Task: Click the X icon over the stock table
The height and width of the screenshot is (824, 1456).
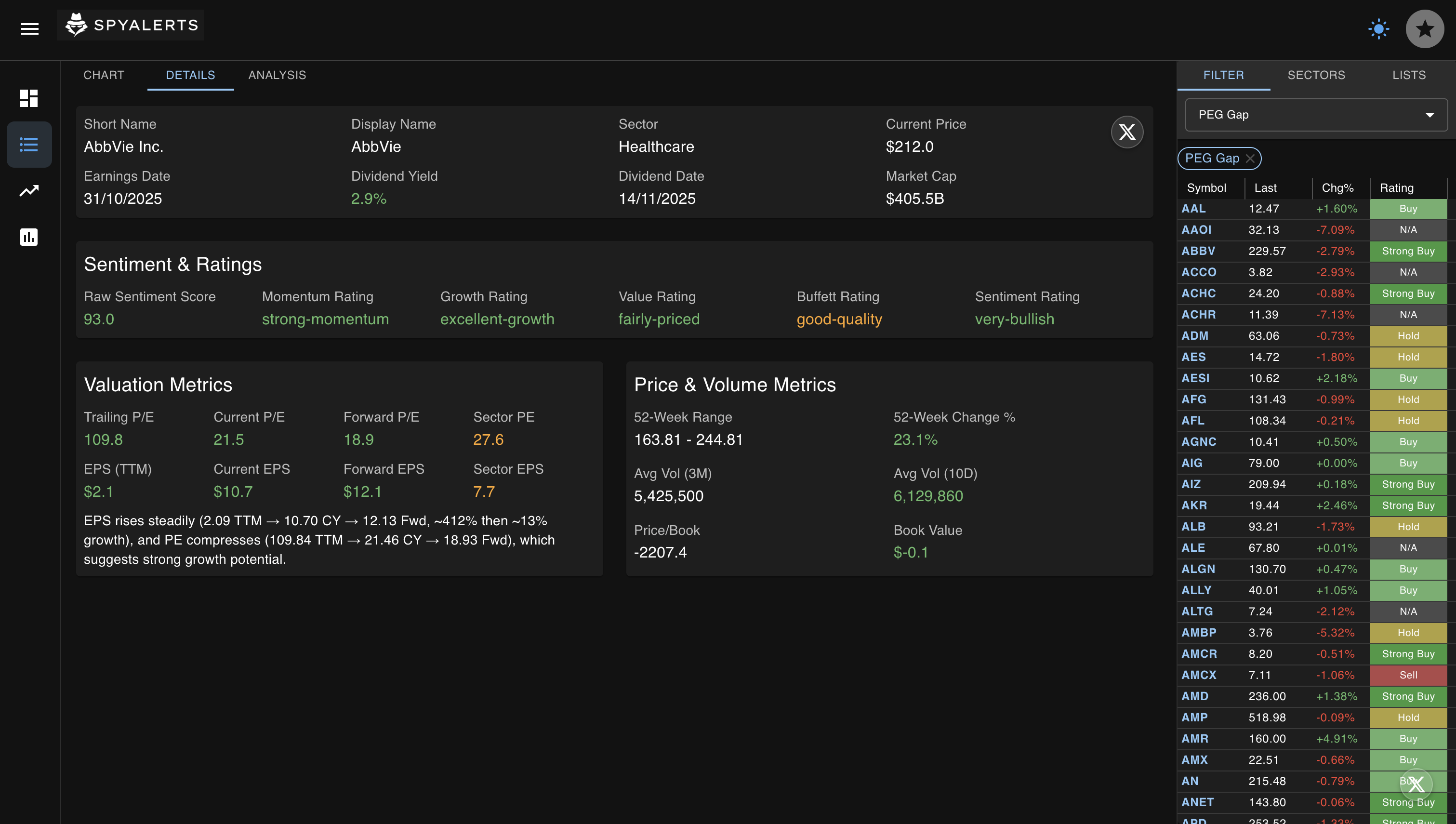Action: point(1417,784)
